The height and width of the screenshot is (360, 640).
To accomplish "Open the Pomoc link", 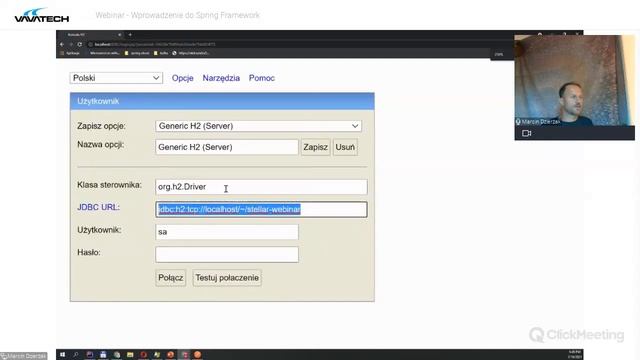I will tap(262, 78).
